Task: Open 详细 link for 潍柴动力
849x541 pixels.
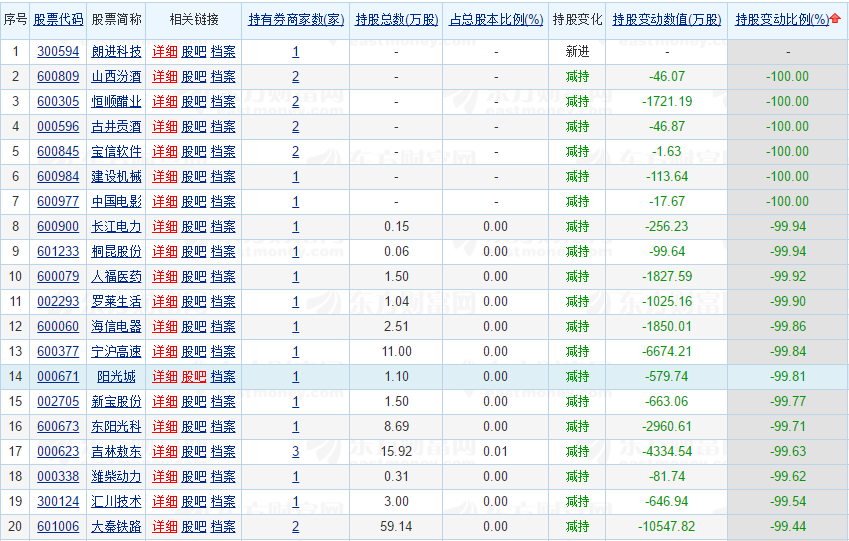Action: (165, 477)
